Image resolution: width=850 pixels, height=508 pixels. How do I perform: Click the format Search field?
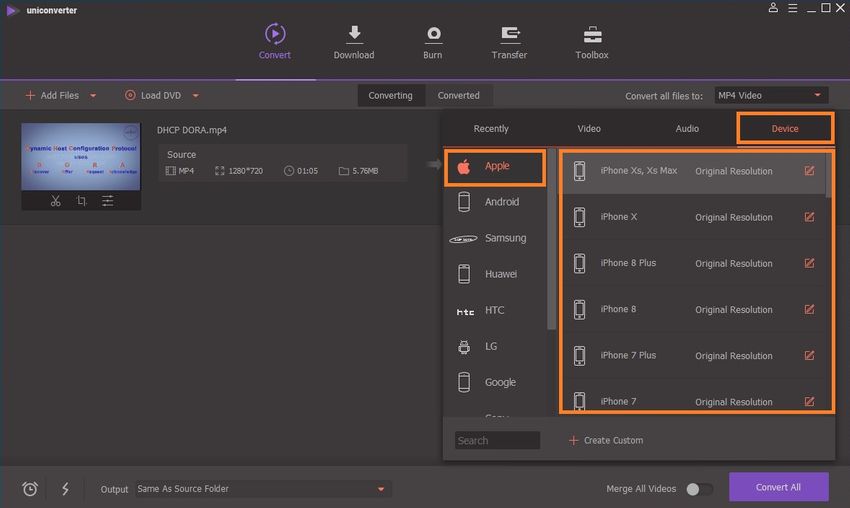point(497,440)
